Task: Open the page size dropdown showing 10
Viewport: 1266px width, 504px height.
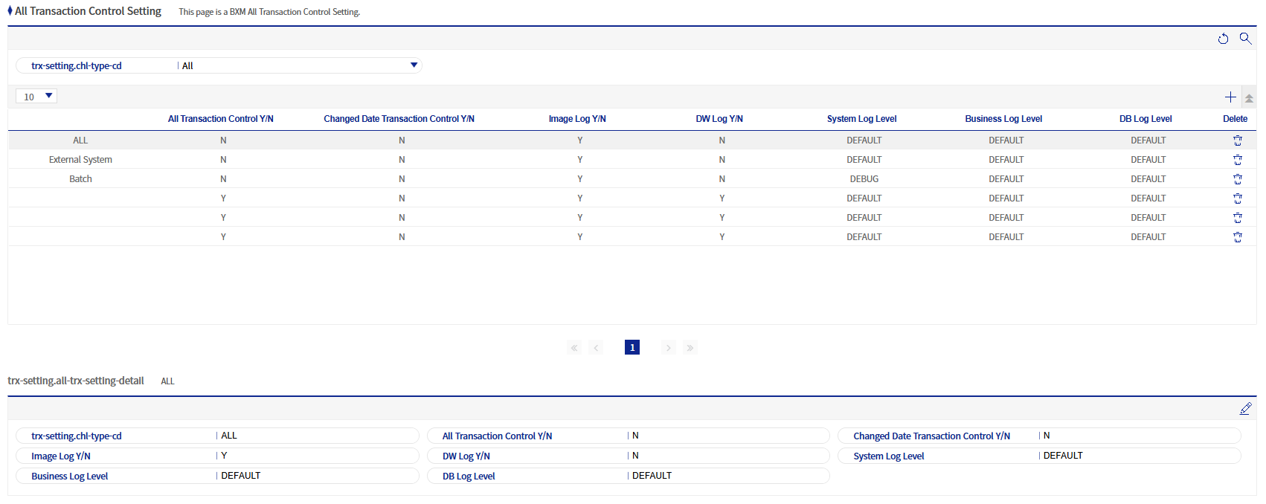Action: point(38,97)
